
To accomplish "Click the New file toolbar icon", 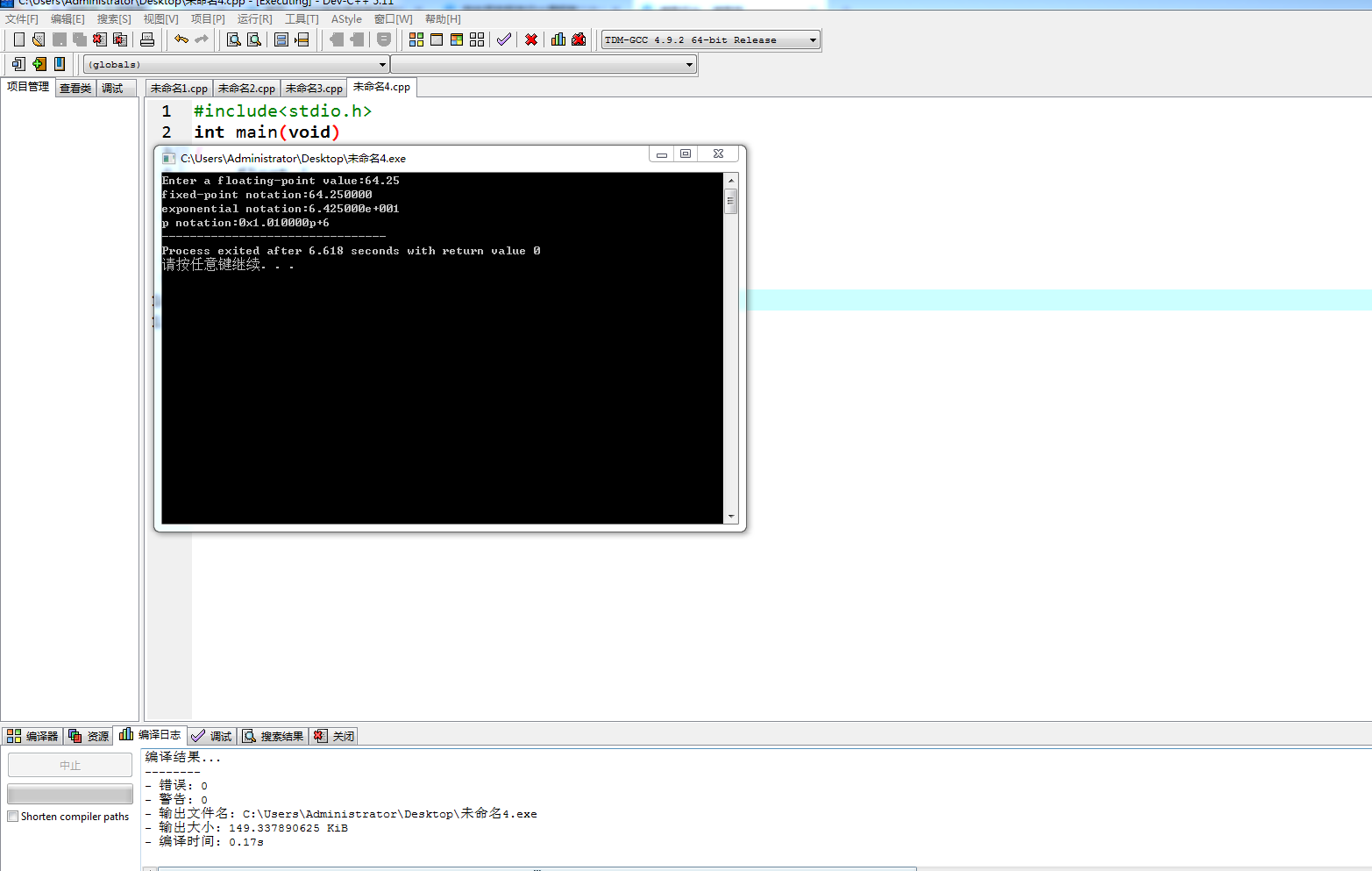I will pyautogui.click(x=18, y=39).
